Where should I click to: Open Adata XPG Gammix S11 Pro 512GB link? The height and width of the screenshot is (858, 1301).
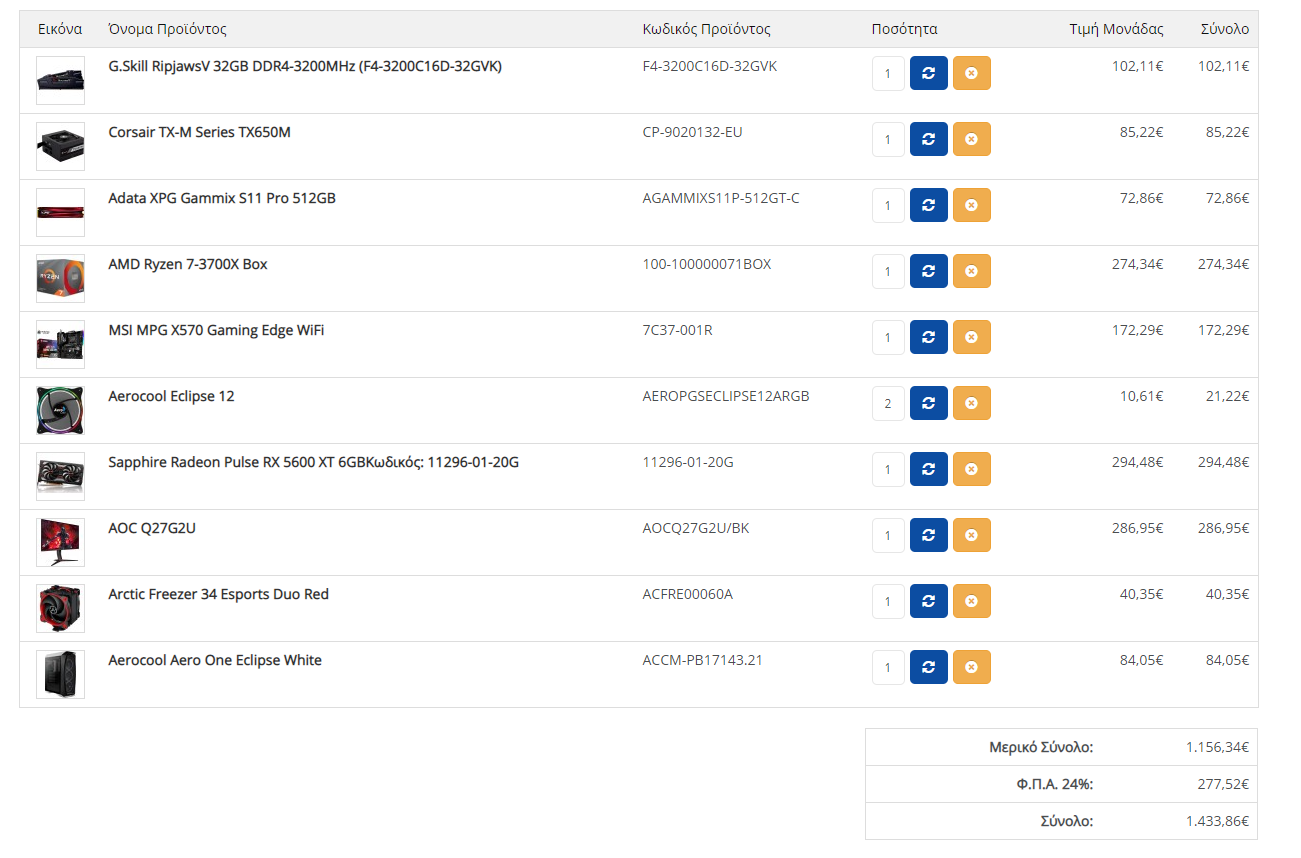(222, 198)
